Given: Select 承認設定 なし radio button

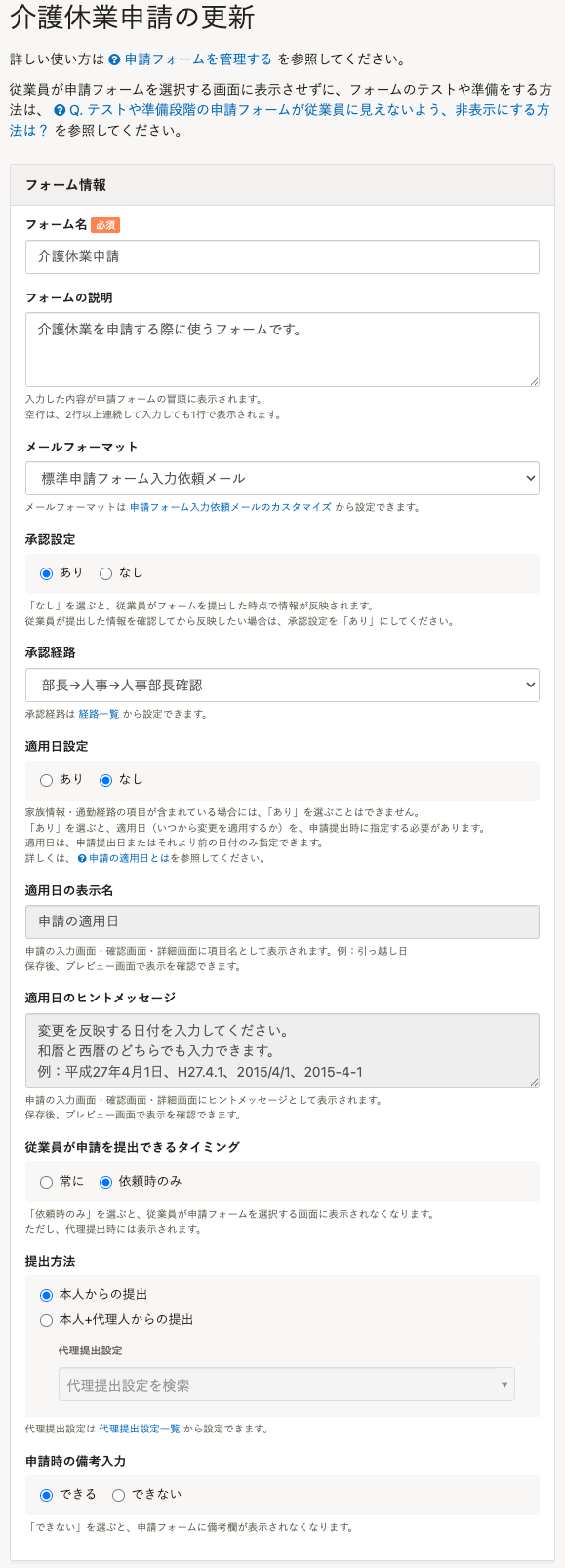Looking at the screenshot, I should [x=105, y=573].
